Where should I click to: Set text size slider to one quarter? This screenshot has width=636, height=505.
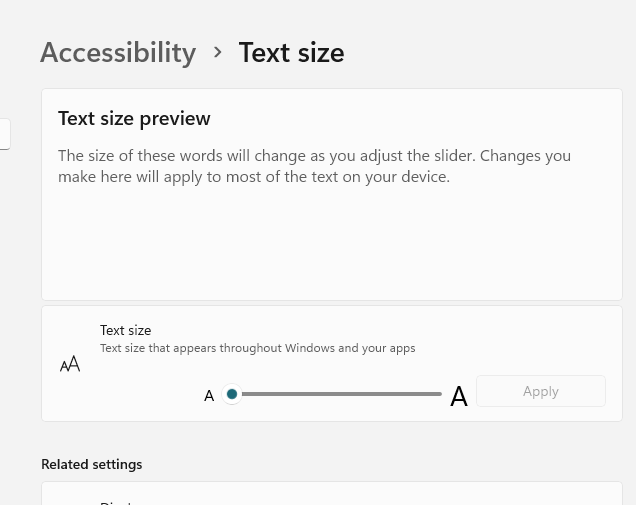pos(284,394)
